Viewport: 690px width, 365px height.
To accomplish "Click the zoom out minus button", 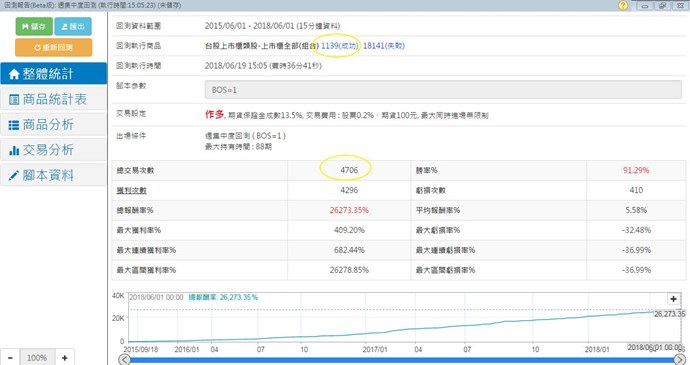I will coord(10,358).
